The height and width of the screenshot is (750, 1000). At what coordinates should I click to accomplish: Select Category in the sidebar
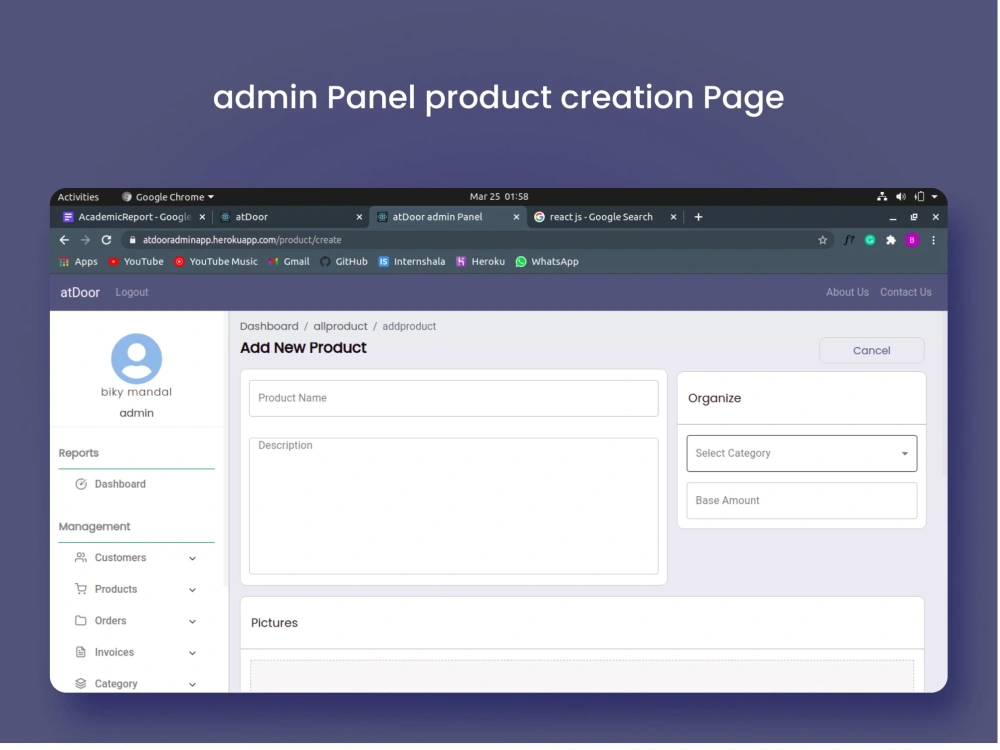115,684
